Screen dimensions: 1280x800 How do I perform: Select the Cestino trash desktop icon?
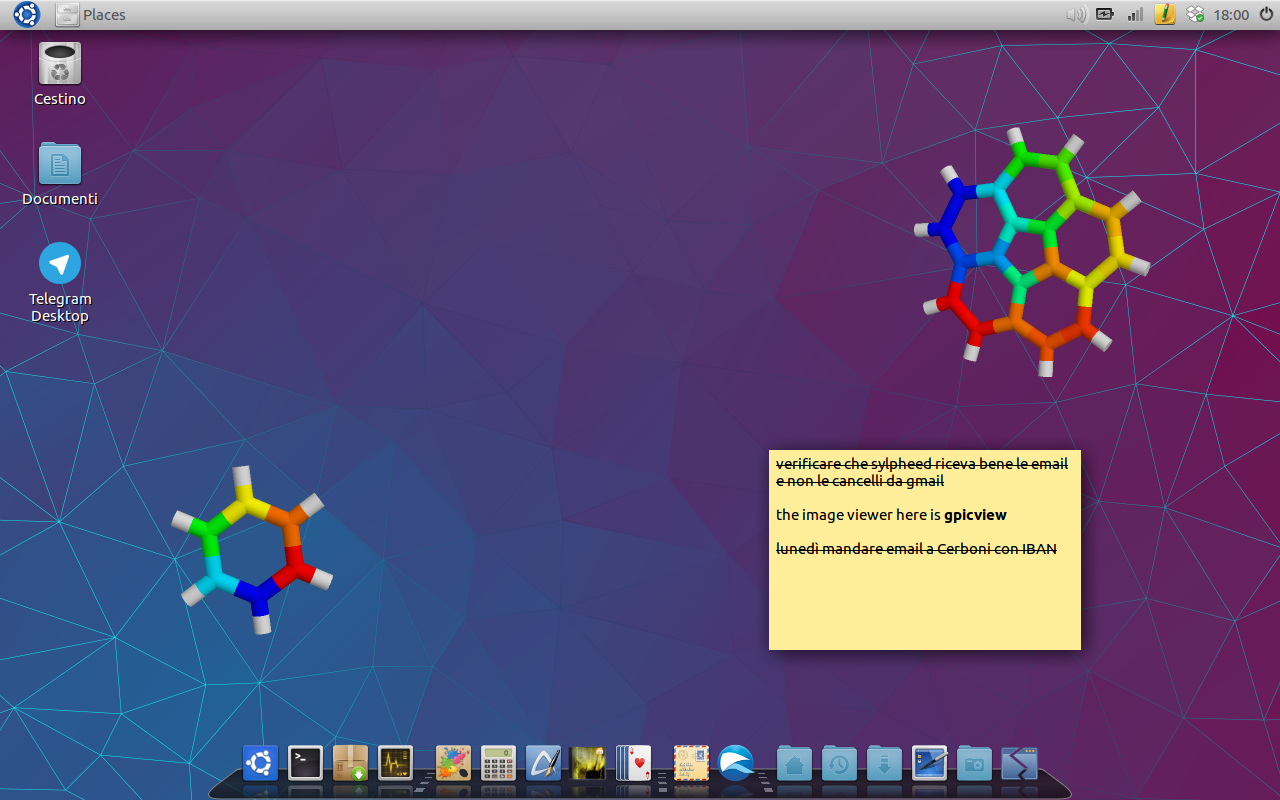(x=60, y=74)
